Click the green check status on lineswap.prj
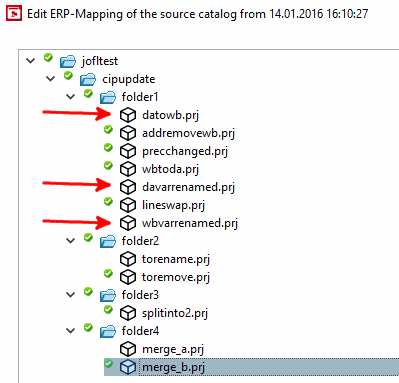 pos(108,201)
